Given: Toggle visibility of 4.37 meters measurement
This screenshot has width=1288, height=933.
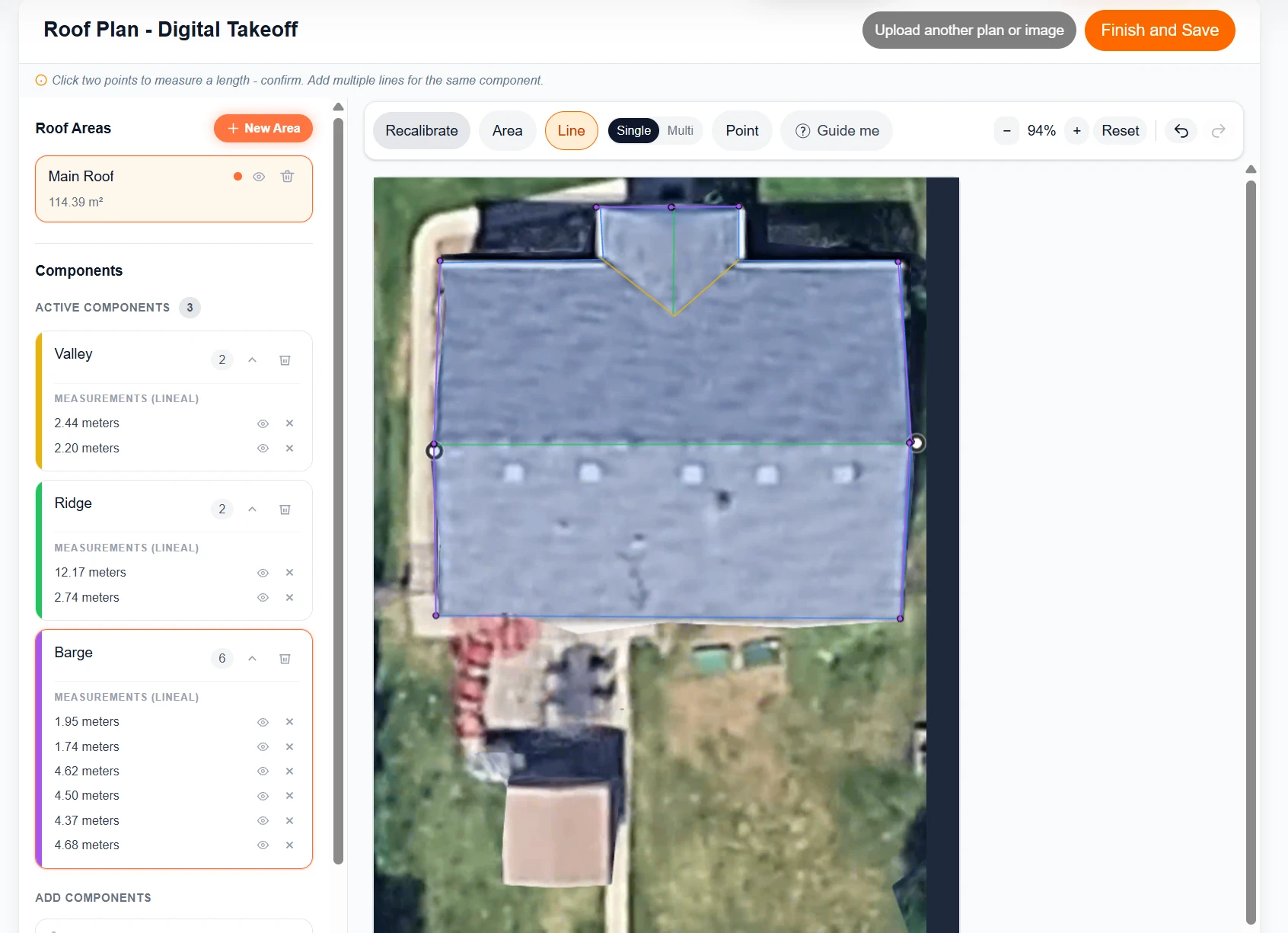Looking at the screenshot, I should [x=263, y=821].
